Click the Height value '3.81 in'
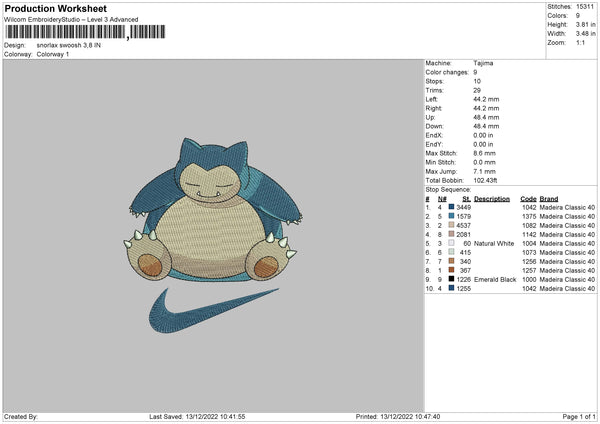This screenshot has width=600, height=424. point(585,24)
